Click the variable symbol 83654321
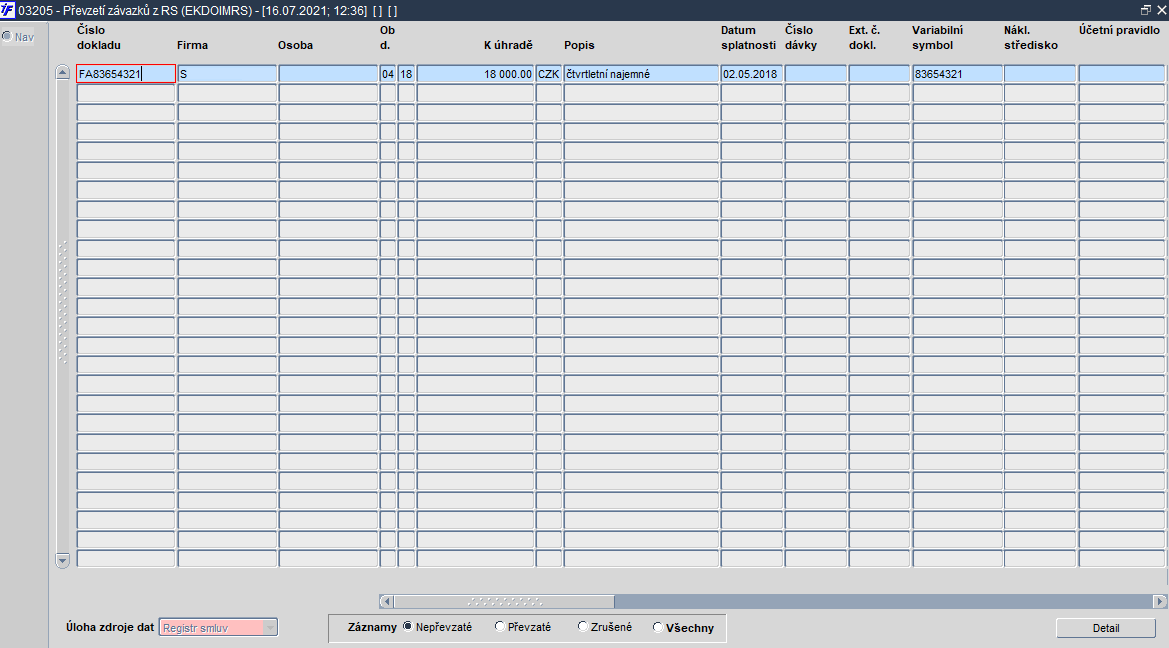Viewport: 1169px width, 648px height. (x=957, y=74)
